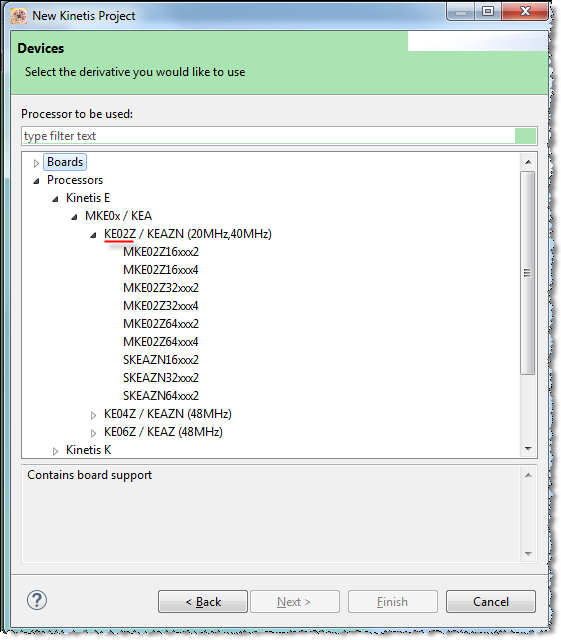Image resolution: width=561 pixels, height=640 pixels.
Task: Open the help question mark icon
Action: pyautogui.click(x=37, y=600)
